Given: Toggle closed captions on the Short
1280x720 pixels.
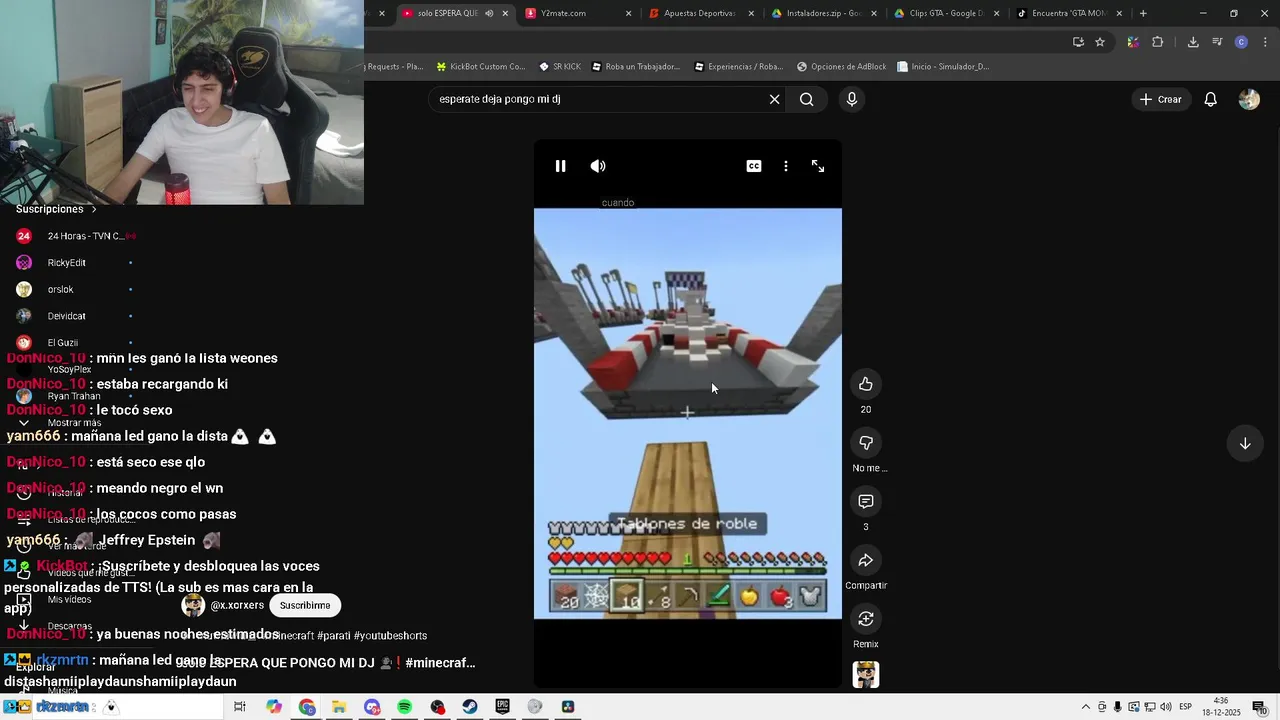Looking at the screenshot, I should 754,166.
